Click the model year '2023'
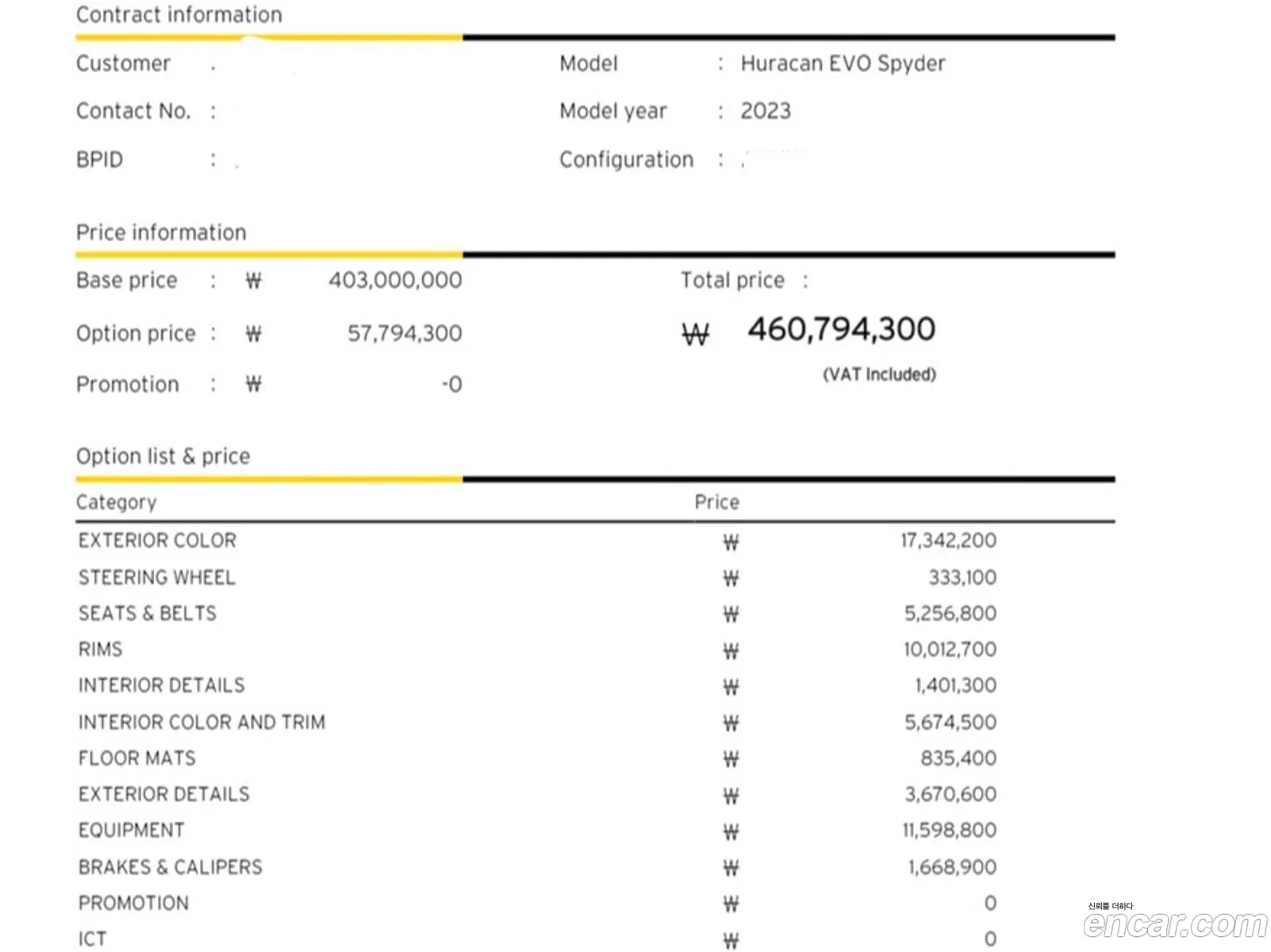 [766, 111]
